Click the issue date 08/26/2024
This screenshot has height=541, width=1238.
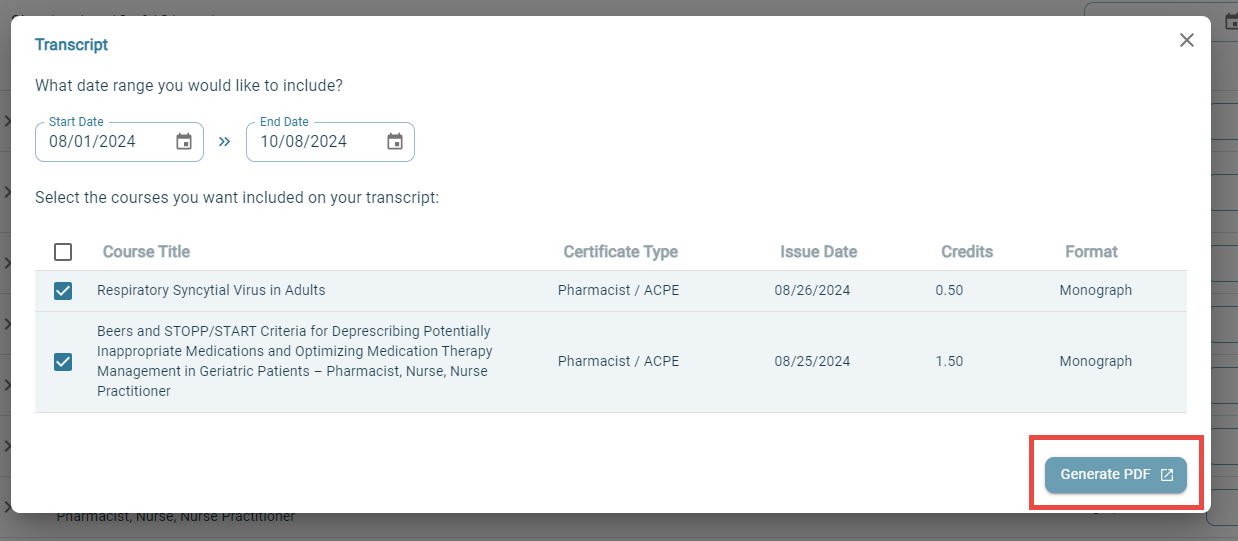pos(812,291)
